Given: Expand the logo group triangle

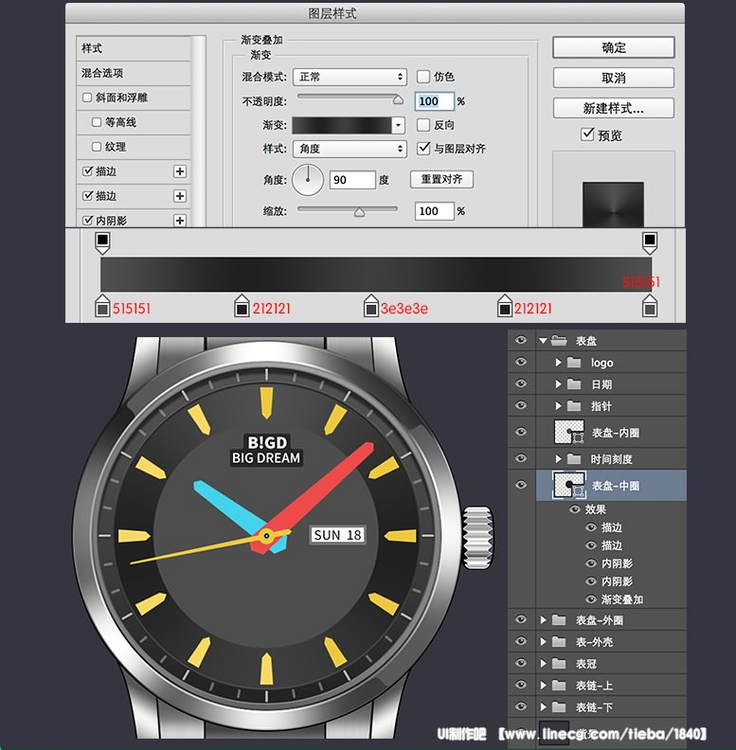Looking at the screenshot, I should [x=558, y=363].
